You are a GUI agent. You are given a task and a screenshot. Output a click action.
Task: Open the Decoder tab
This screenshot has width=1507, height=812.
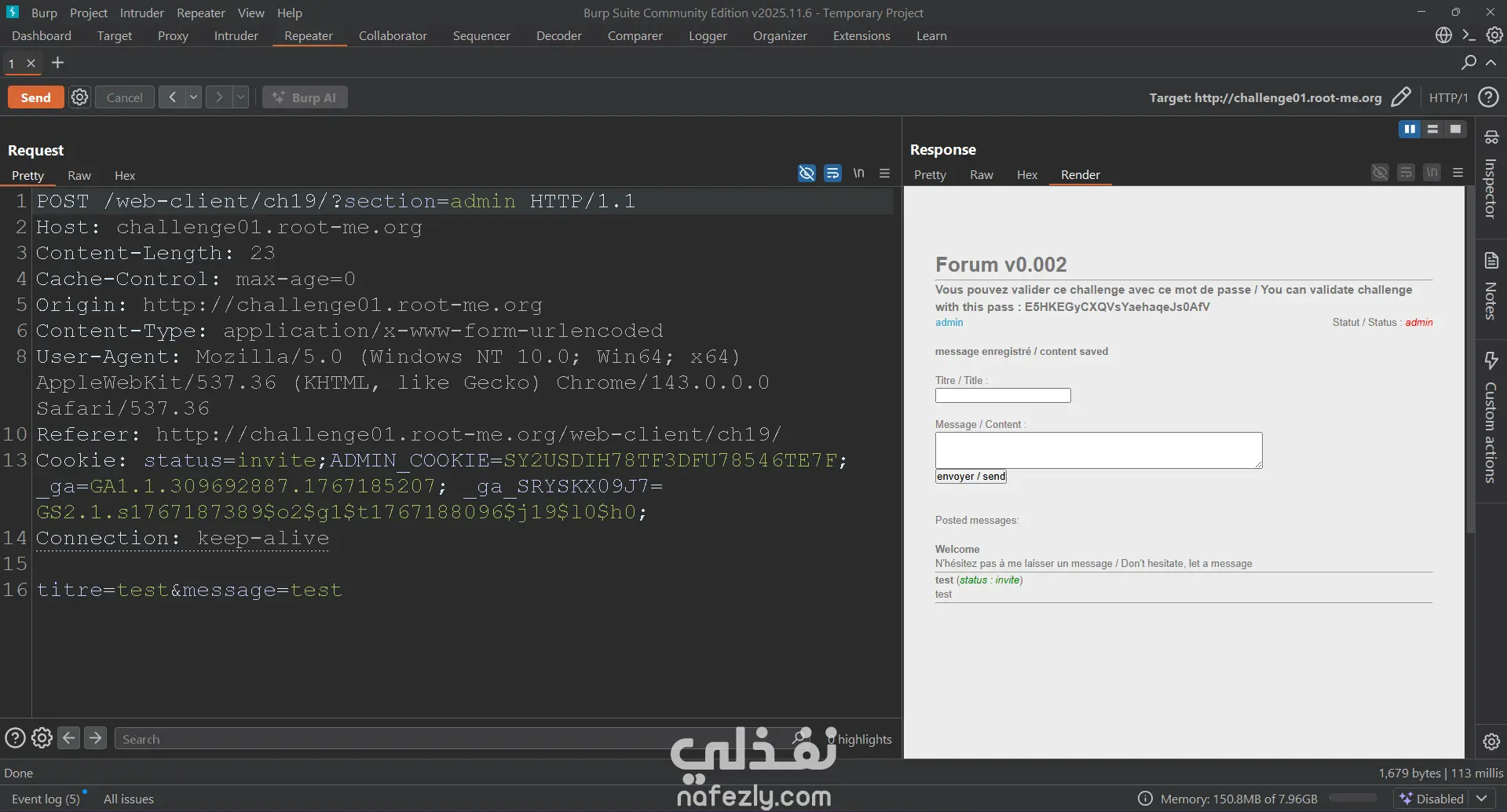pyautogui.click(x=558, y=36)
